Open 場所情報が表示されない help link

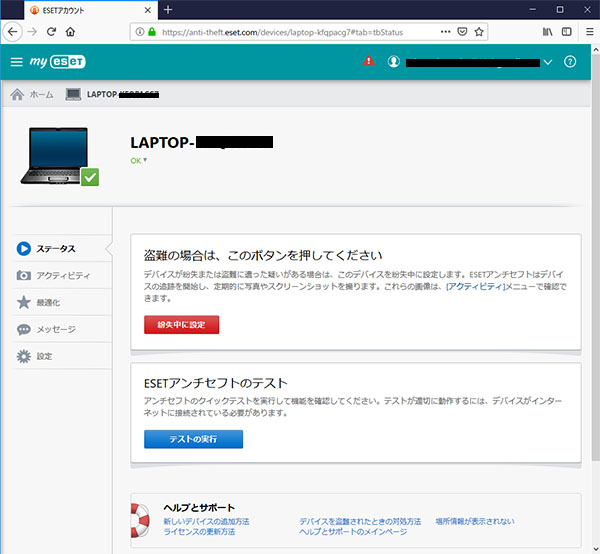pos(475,521)
